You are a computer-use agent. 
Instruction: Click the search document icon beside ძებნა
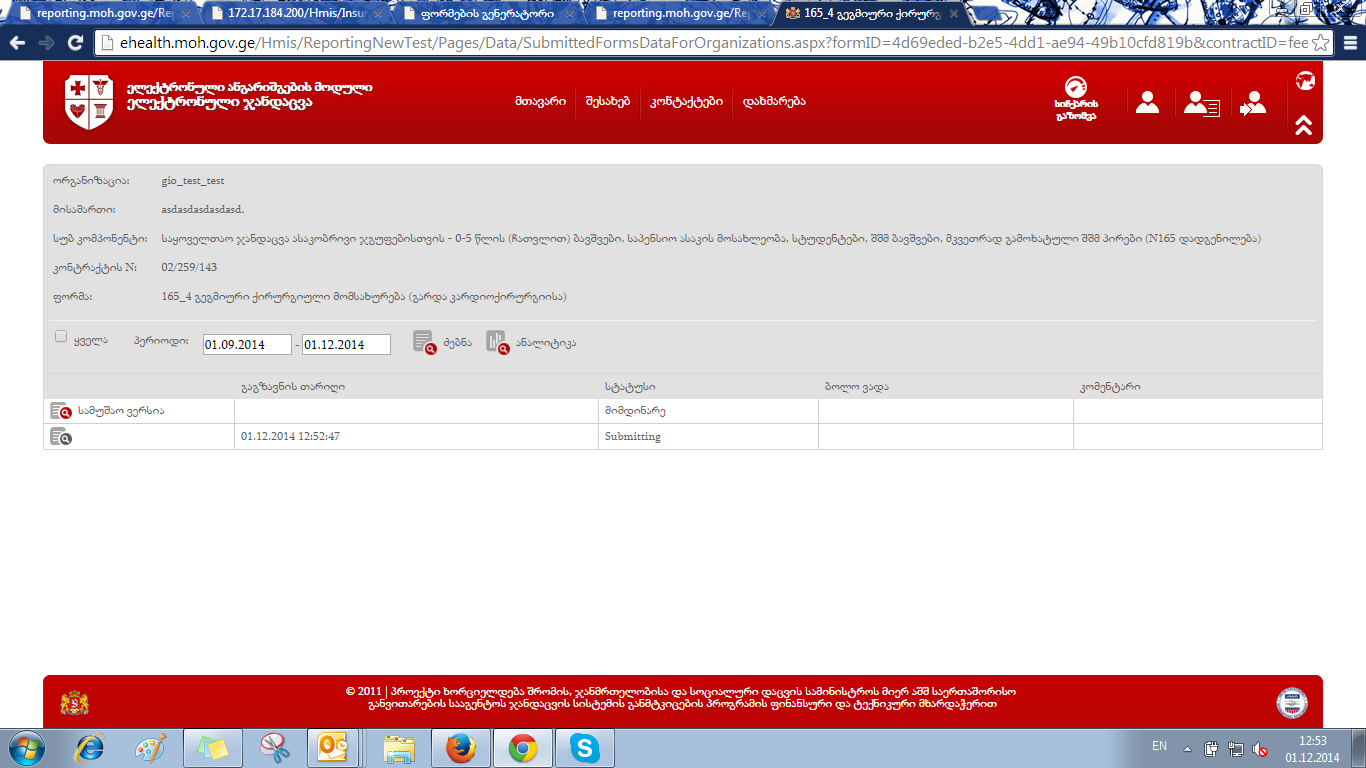[424, 342]
